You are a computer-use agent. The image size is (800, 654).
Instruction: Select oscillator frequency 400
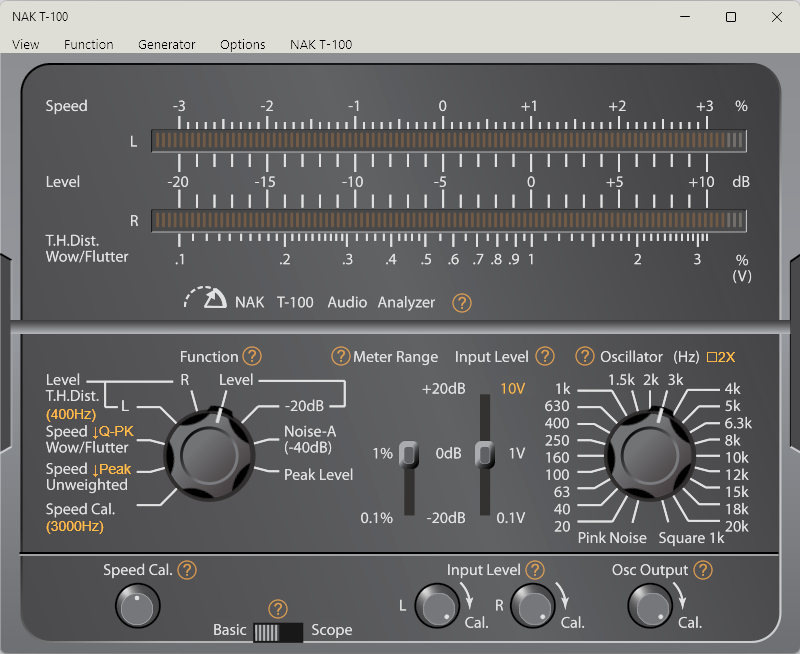pos(557,423)
